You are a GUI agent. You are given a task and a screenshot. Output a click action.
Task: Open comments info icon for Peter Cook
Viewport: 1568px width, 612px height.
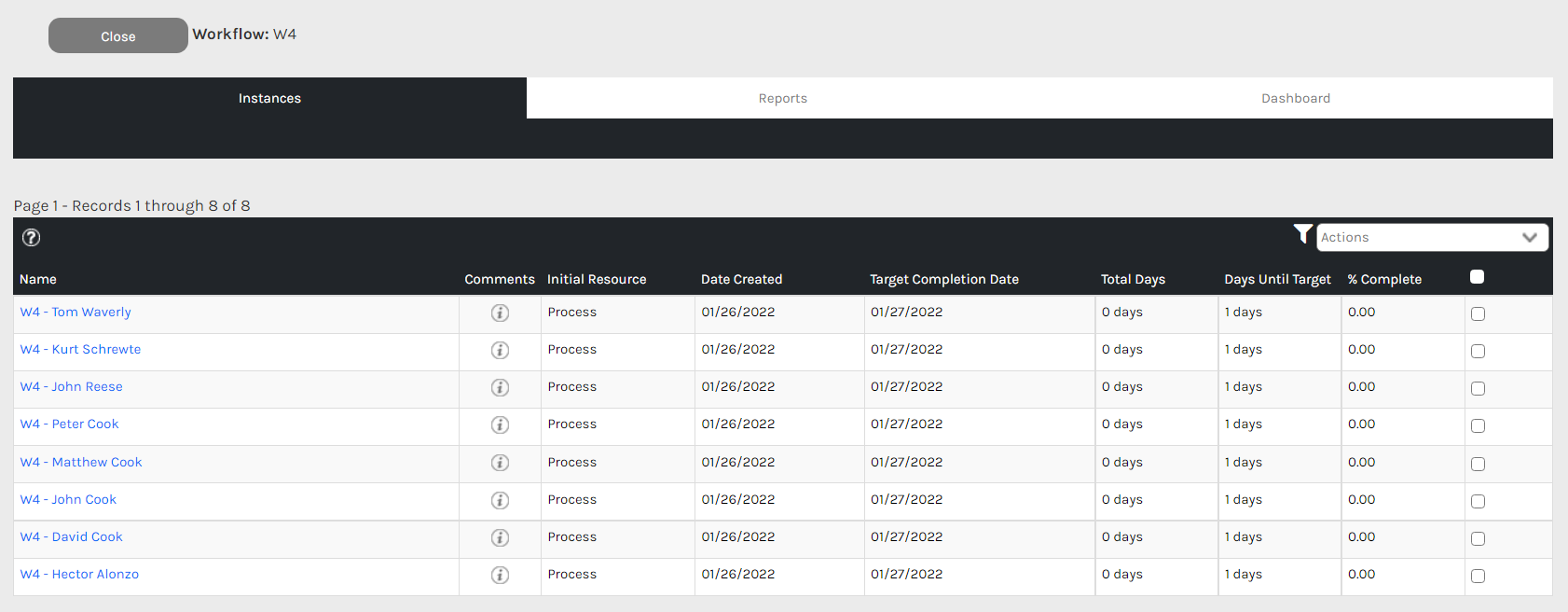coord(500,424)
